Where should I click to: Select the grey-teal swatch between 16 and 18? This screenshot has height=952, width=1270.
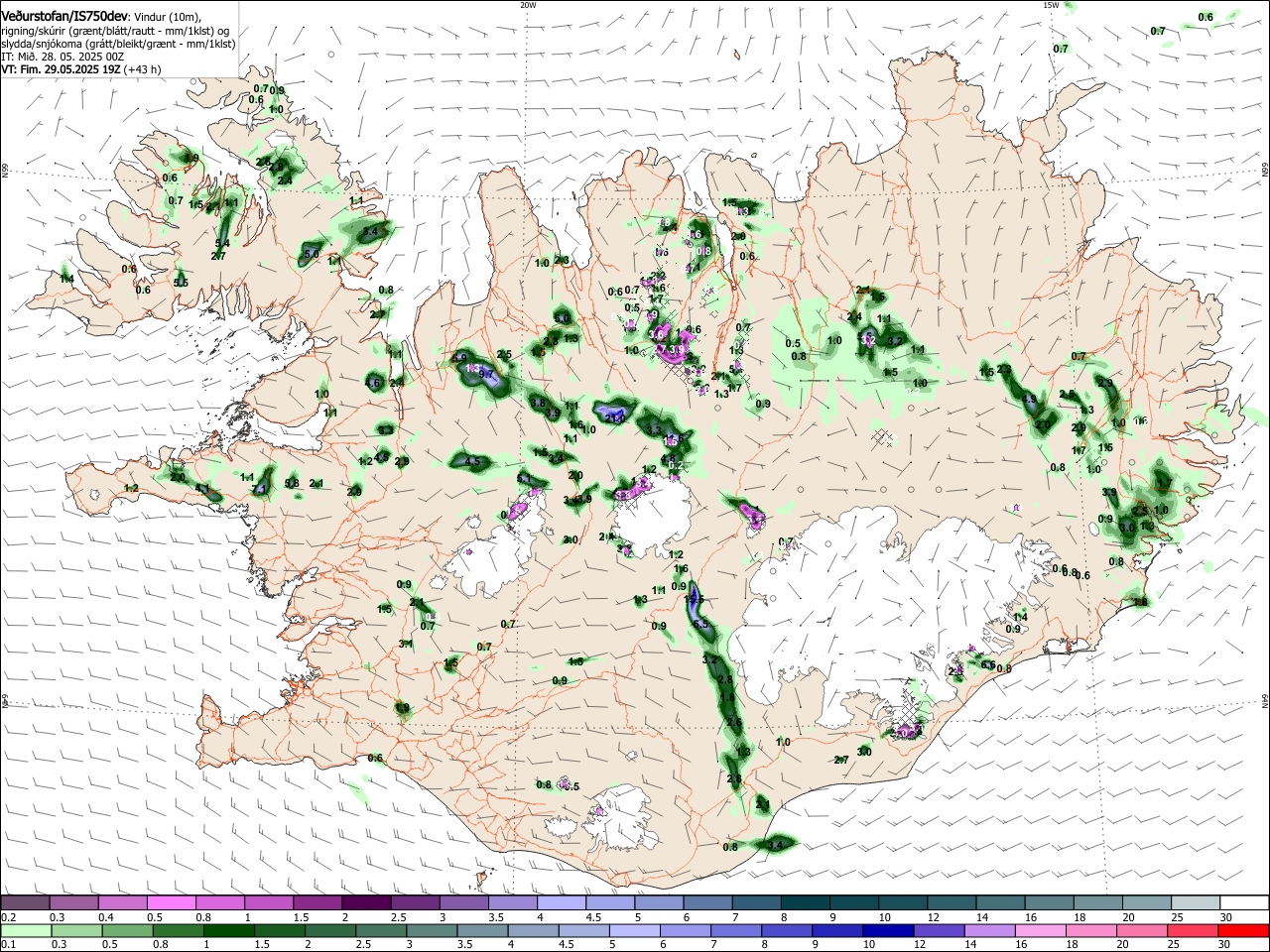pos(1050,903)
